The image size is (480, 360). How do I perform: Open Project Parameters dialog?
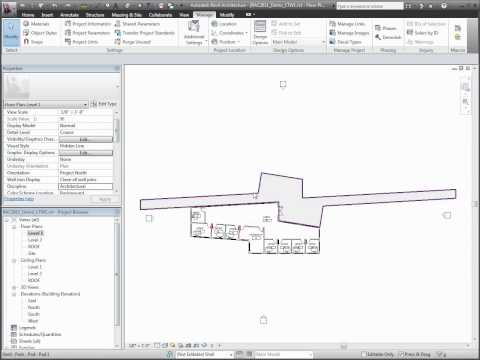pos(87,33)
